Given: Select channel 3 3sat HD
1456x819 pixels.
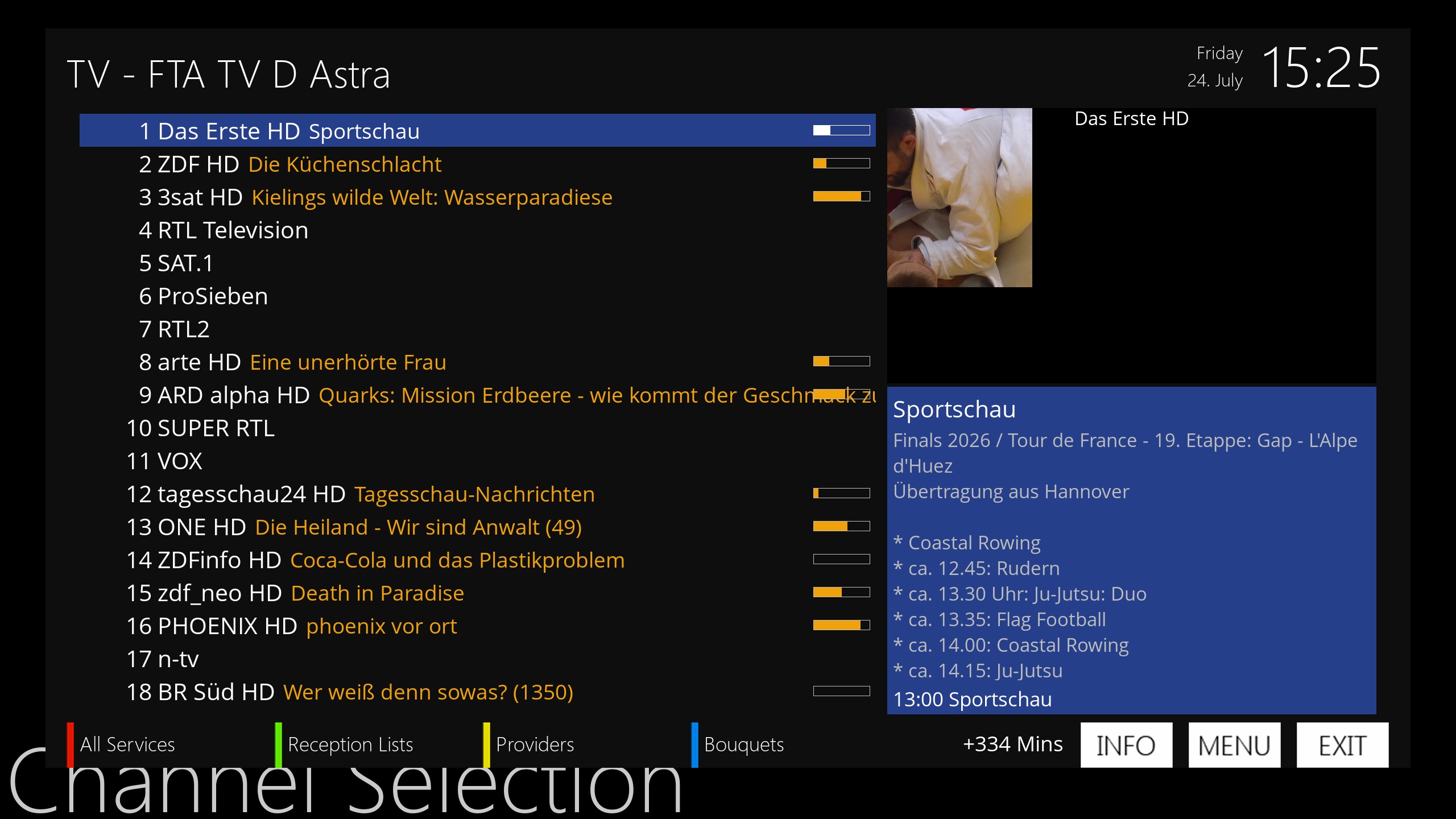Looking at the screenshot, I should click(x=477, y=197).
